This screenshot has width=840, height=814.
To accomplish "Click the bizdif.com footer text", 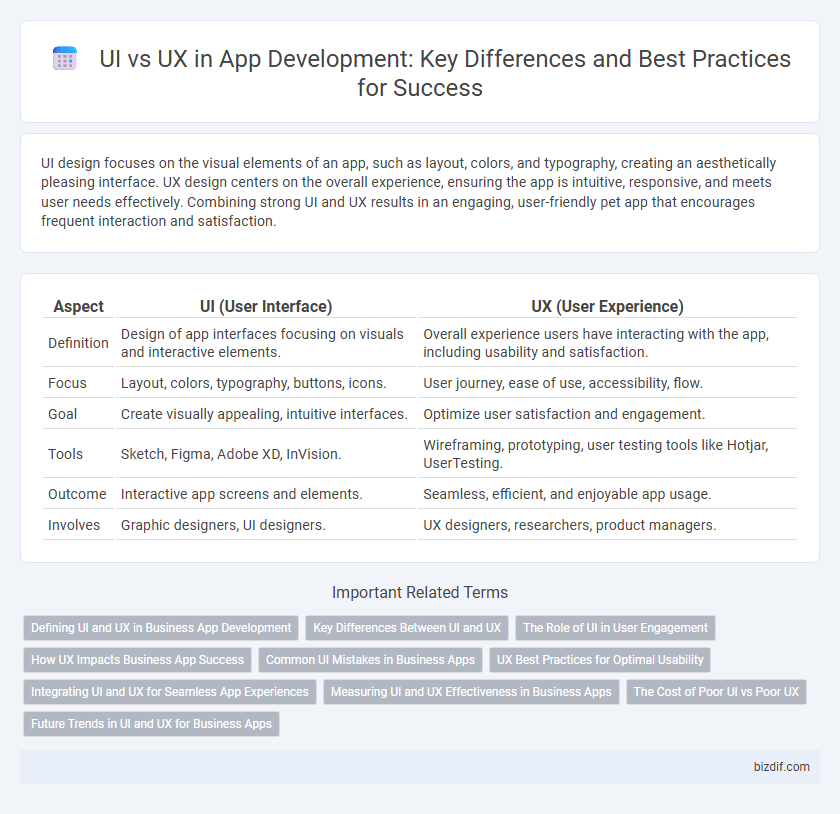I will pyautogui.click(x=781, y=767).
